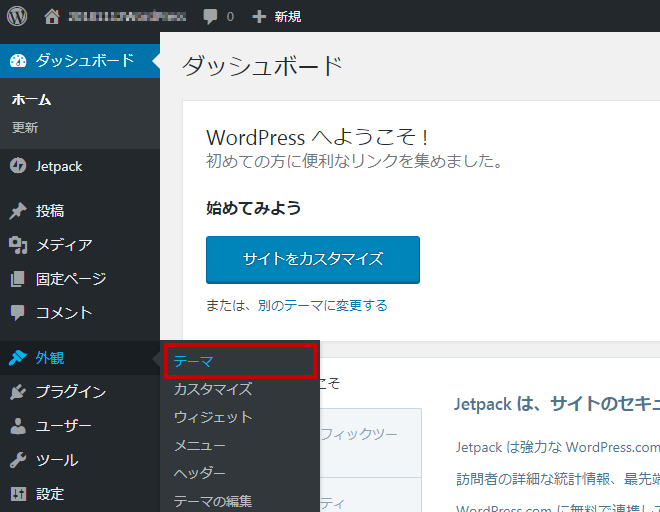Viewport: 660px width, 512px height.
Task: Click the plugin icon beside プラグイン
Action: coord(17,392)
